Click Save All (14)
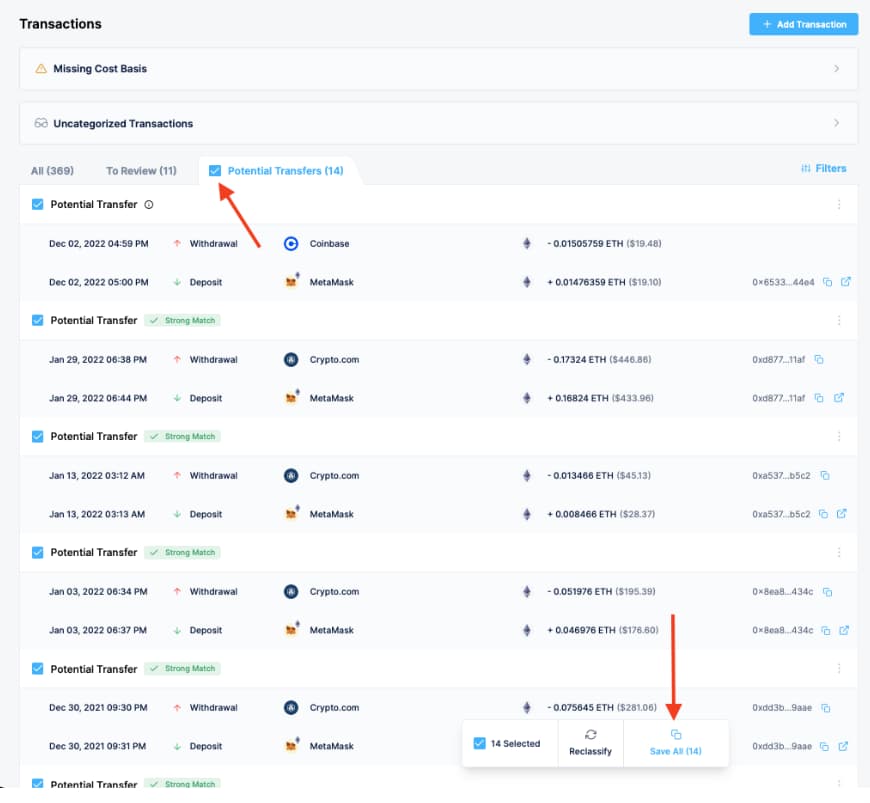The width and height of the screenshot is (870, 803). 676,744
